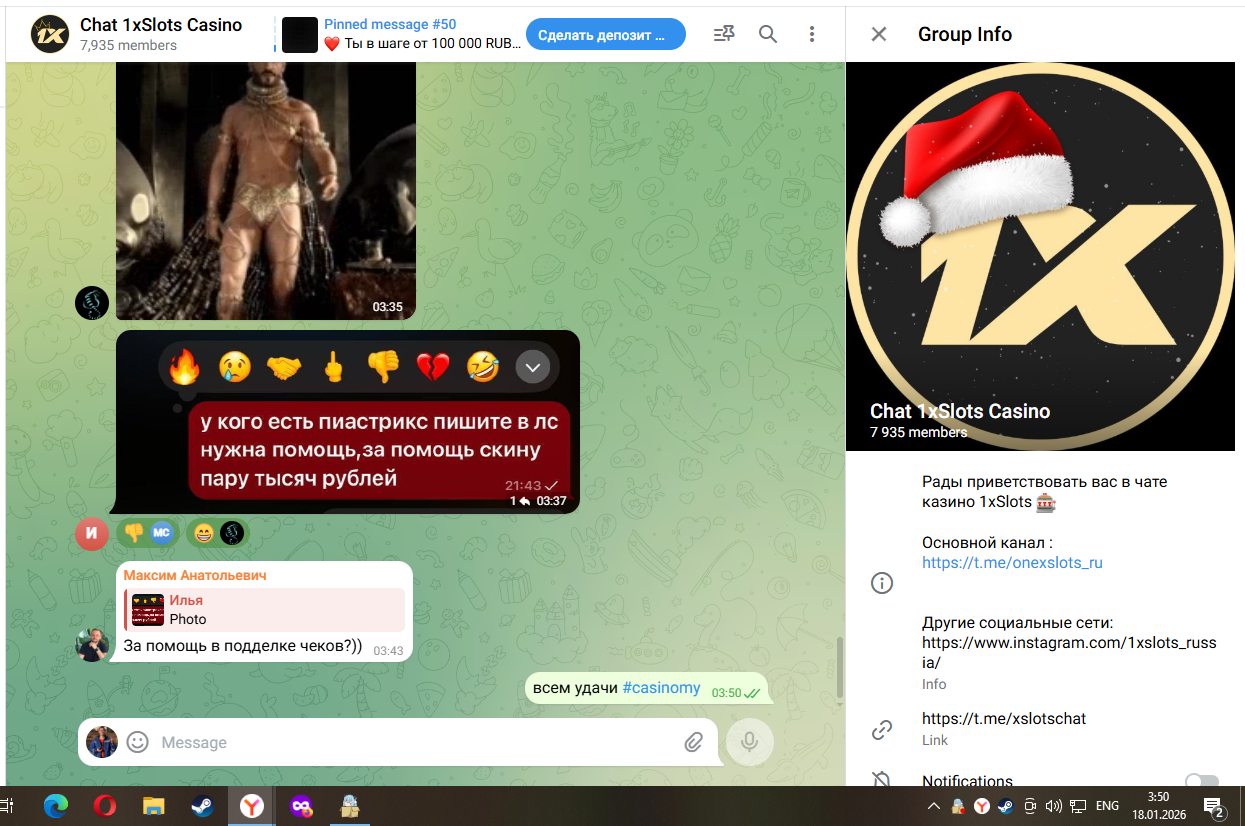Open Steam from the taskbar
Screen dimensions: 1245x826
(x=202, y=806)
